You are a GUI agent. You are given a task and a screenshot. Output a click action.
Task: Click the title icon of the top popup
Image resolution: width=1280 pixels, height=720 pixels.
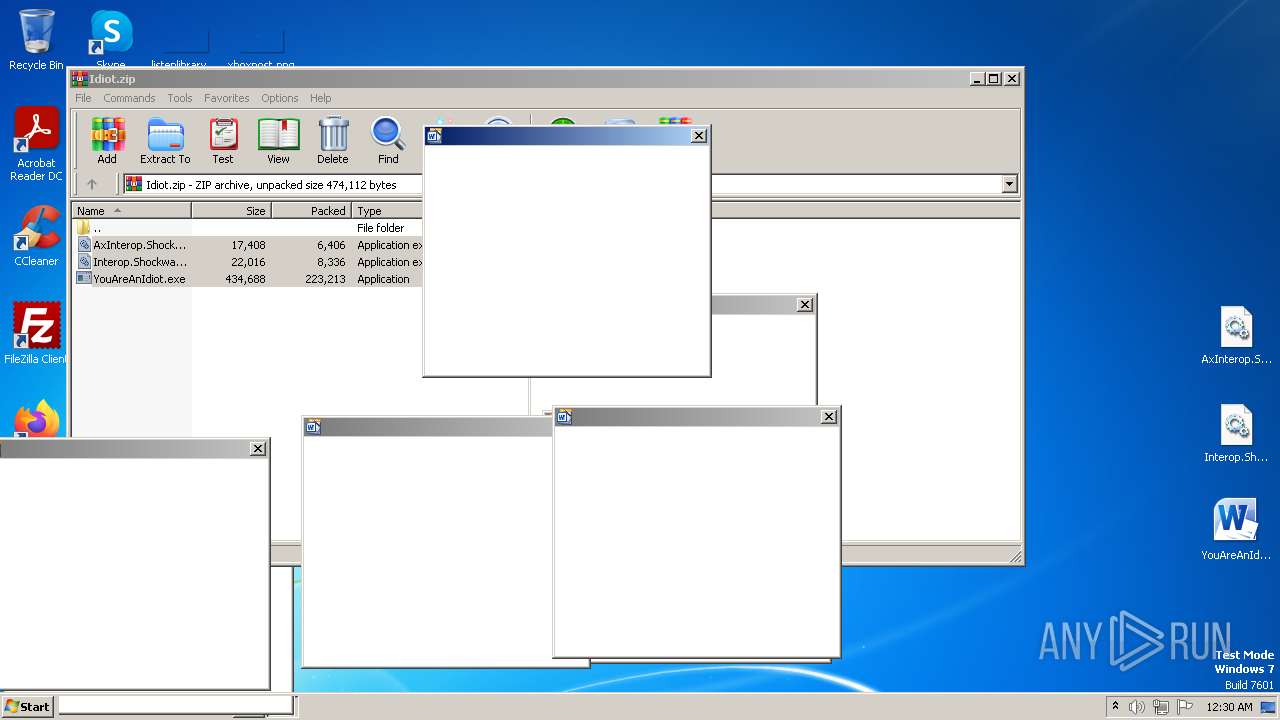434,136
